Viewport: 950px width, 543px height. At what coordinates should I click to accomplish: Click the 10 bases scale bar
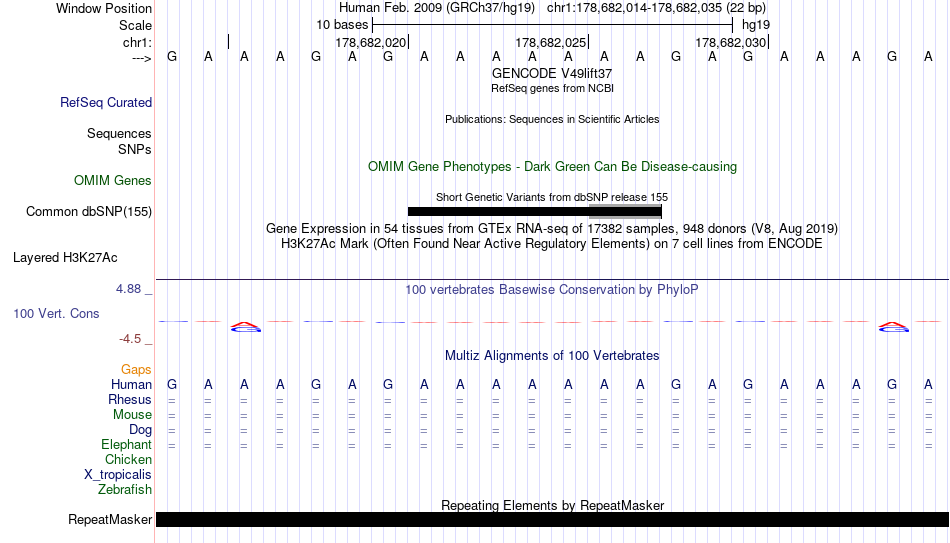point(552,25)
